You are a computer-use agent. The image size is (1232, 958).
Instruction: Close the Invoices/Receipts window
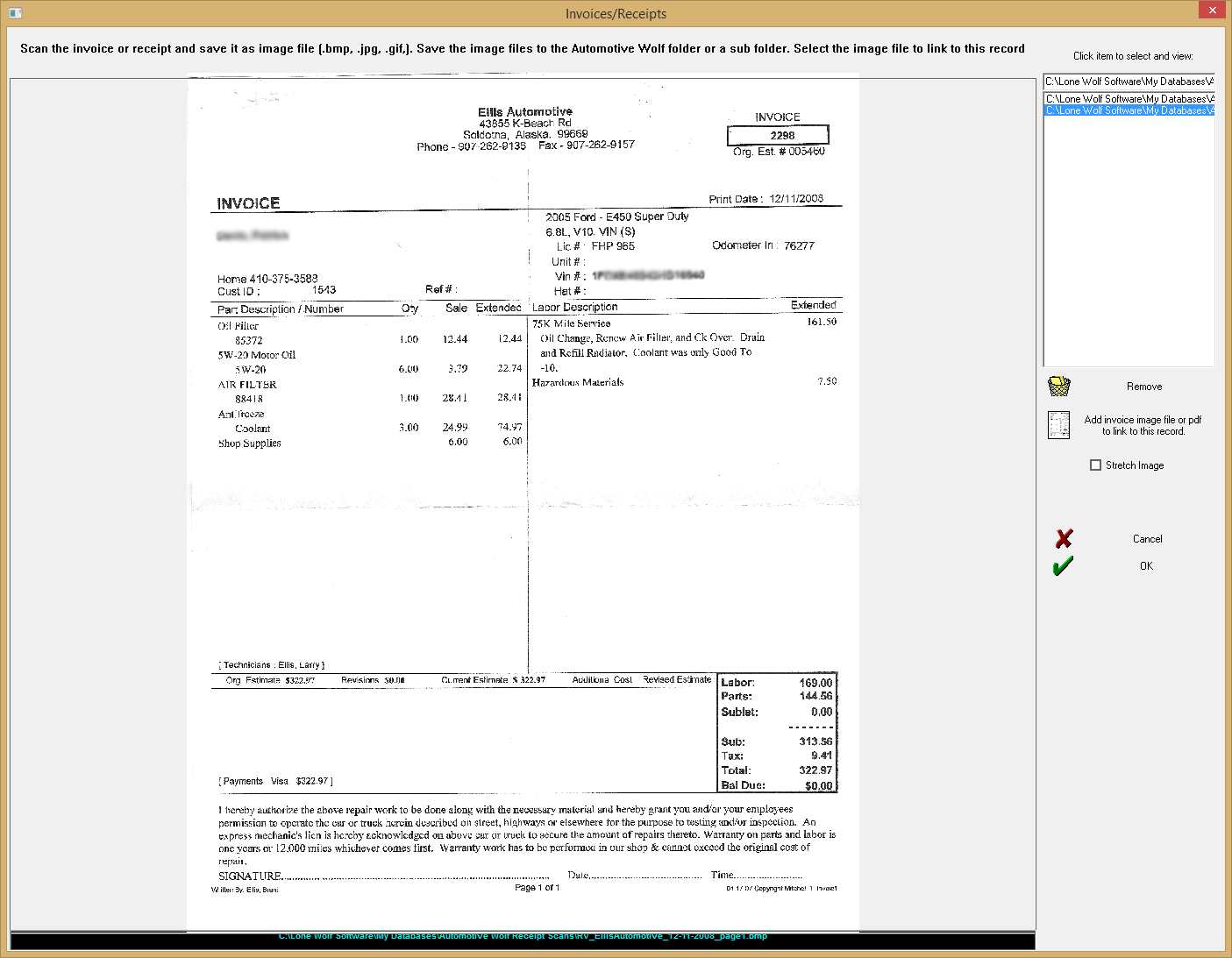point(1212,10)
